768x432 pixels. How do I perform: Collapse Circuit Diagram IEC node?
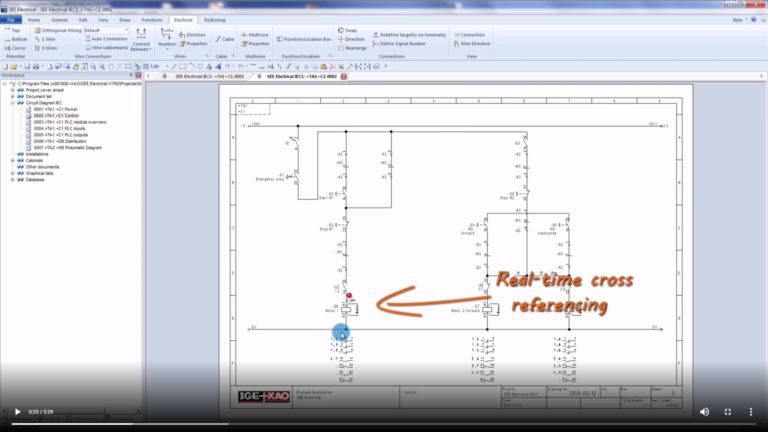coord(13,103)
